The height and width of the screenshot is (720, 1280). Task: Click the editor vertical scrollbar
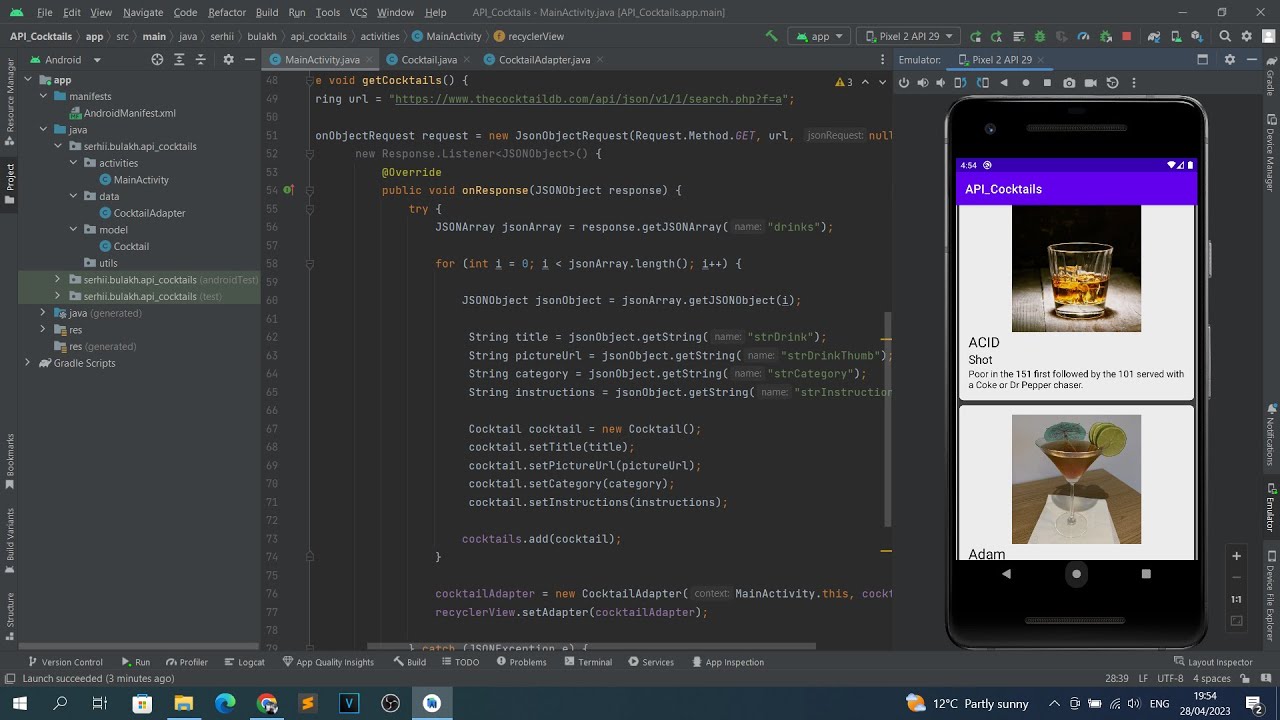887,420
